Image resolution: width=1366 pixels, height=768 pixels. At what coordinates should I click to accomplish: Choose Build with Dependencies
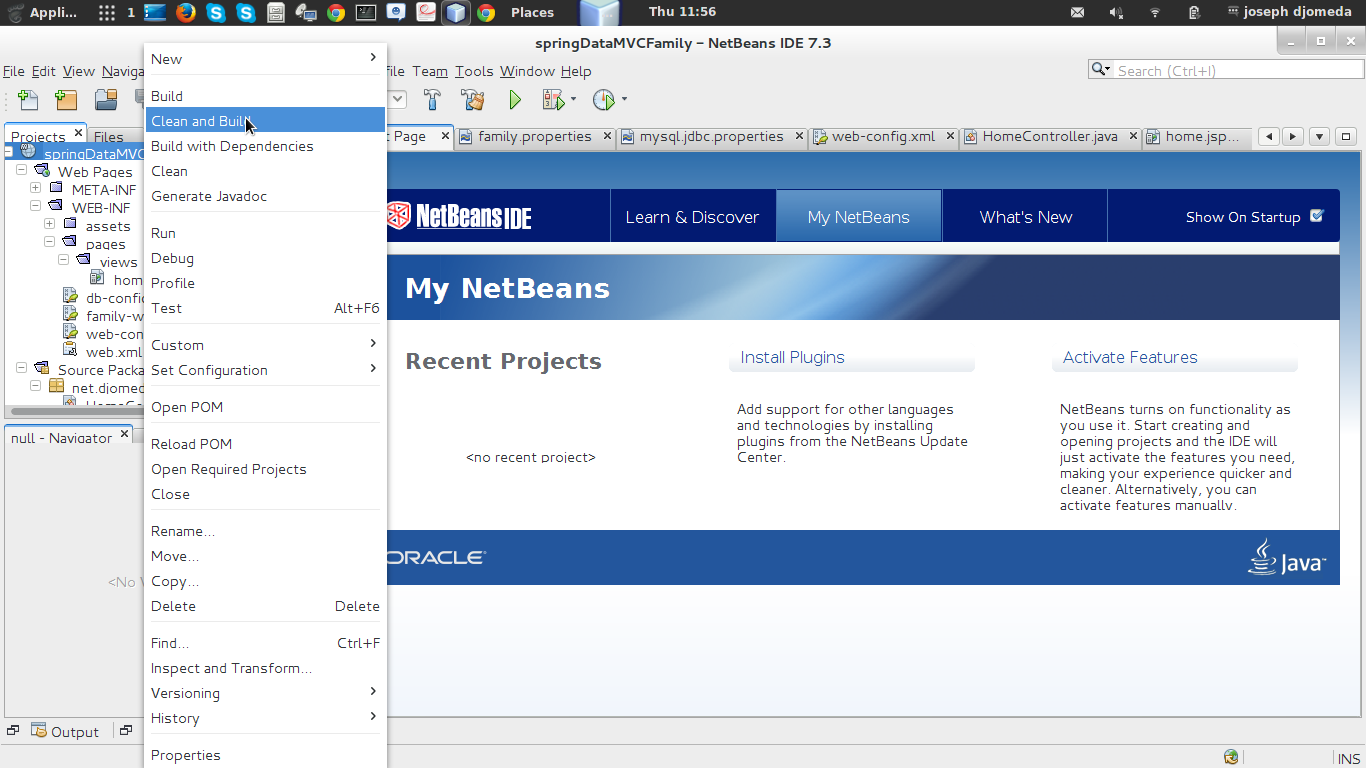[x=265, y=146]
